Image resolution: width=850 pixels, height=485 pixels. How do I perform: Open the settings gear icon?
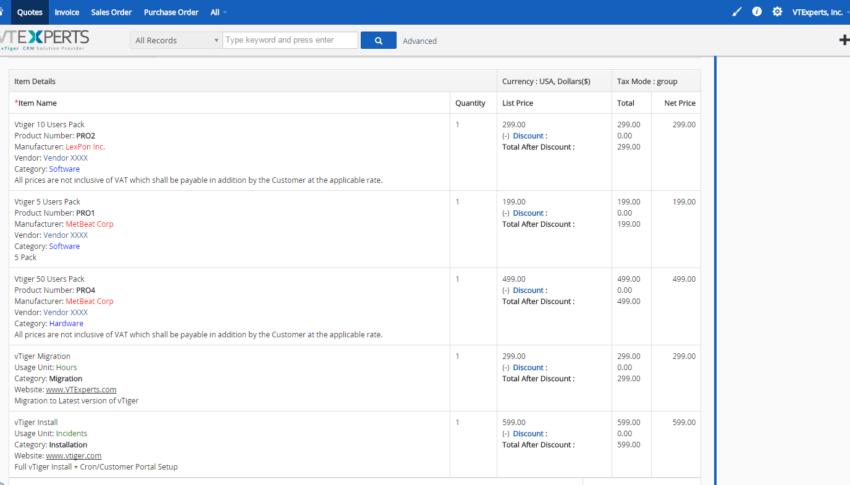tap(777, 11)
